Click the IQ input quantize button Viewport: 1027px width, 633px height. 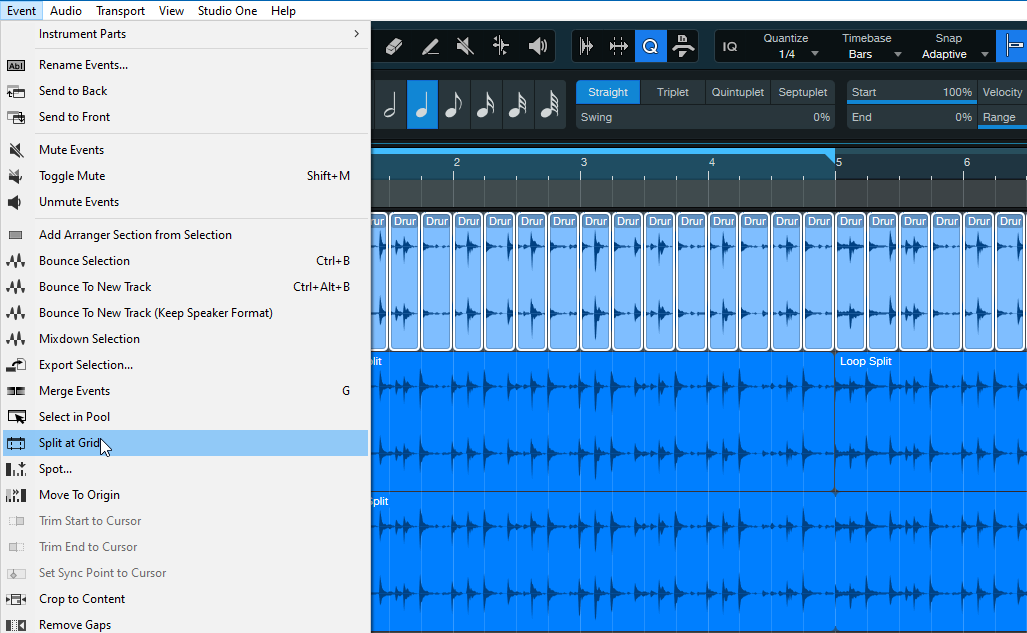click(x=730, y=47)
